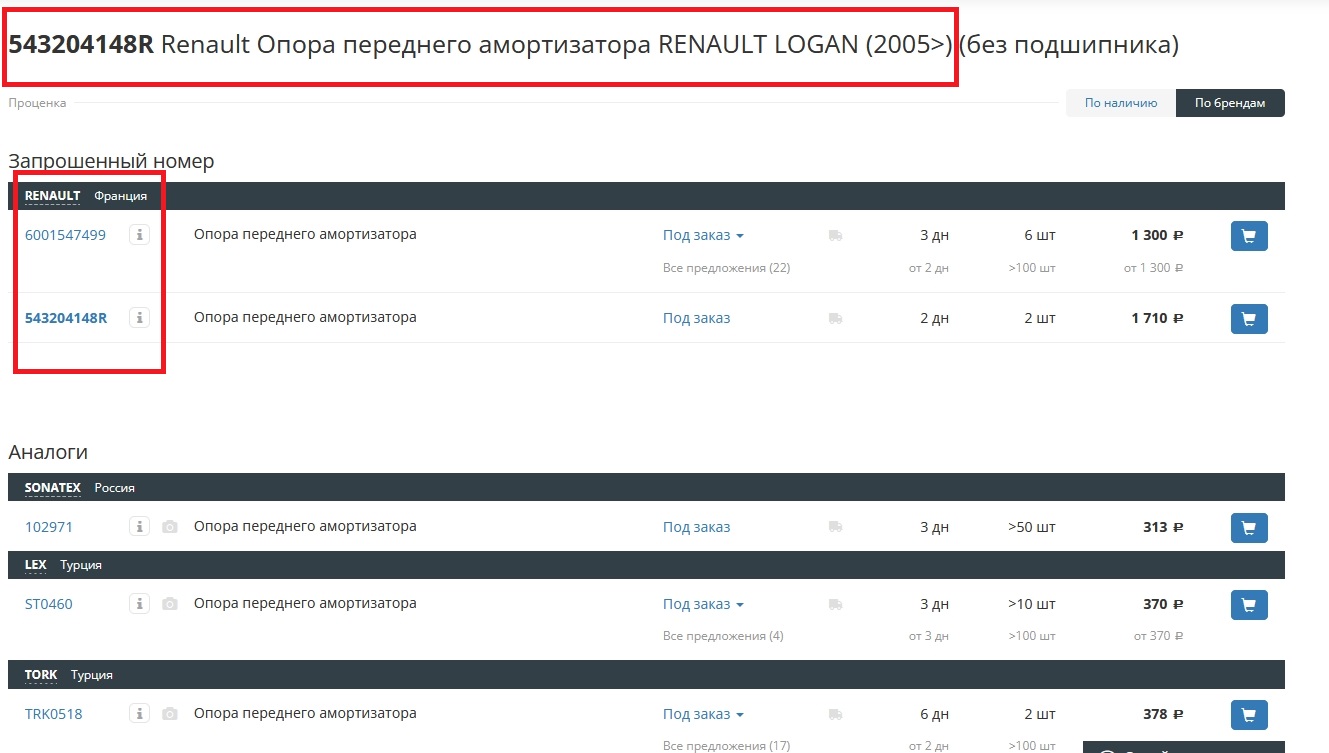Screen dimensions: 1329x753
Task: Click price 378 ₽
Action: point(1163,714)
